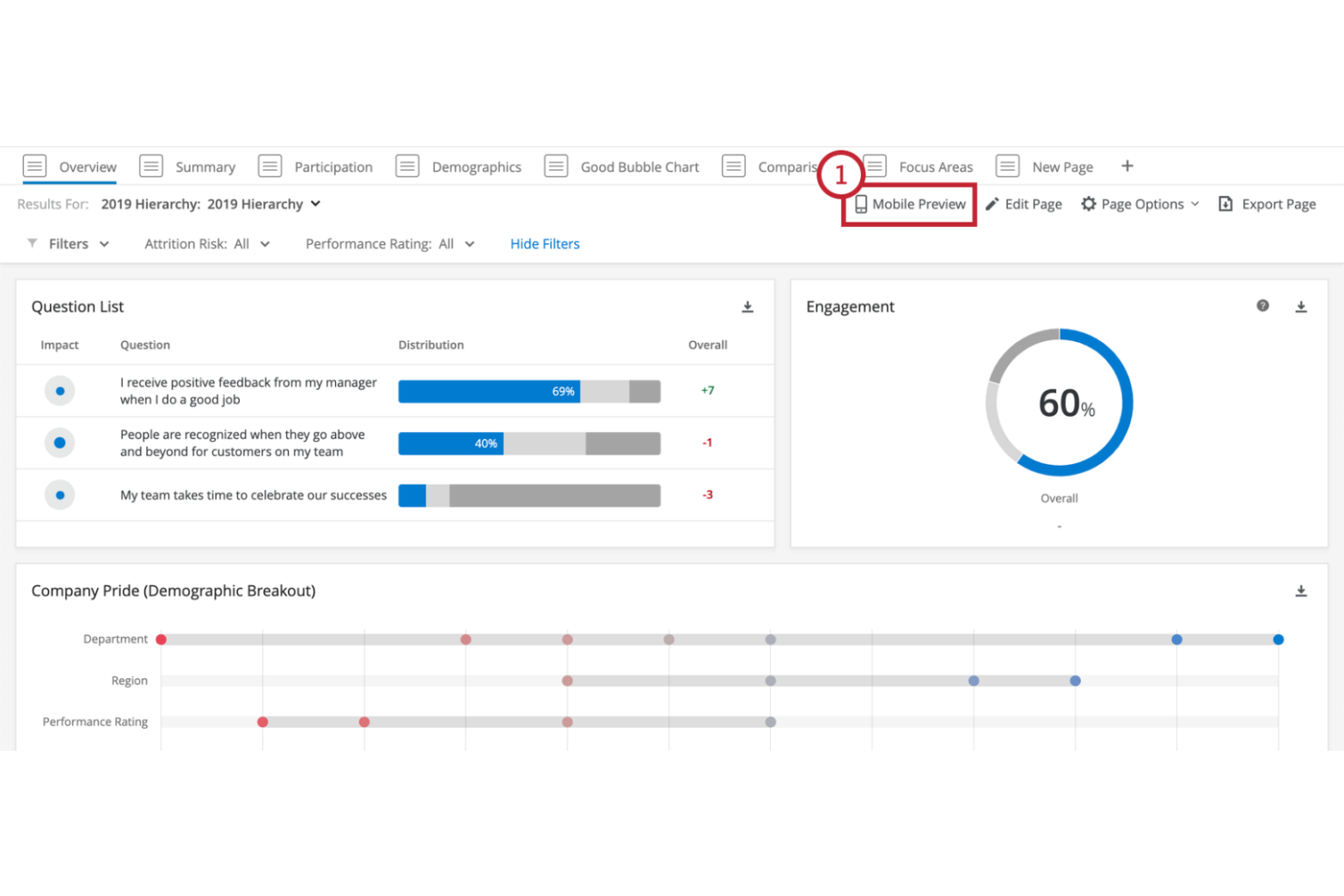Switch to the New Page tab
Image resolution: width=1344 pixels, height=896 pixels.
(x=1044, y=167)
